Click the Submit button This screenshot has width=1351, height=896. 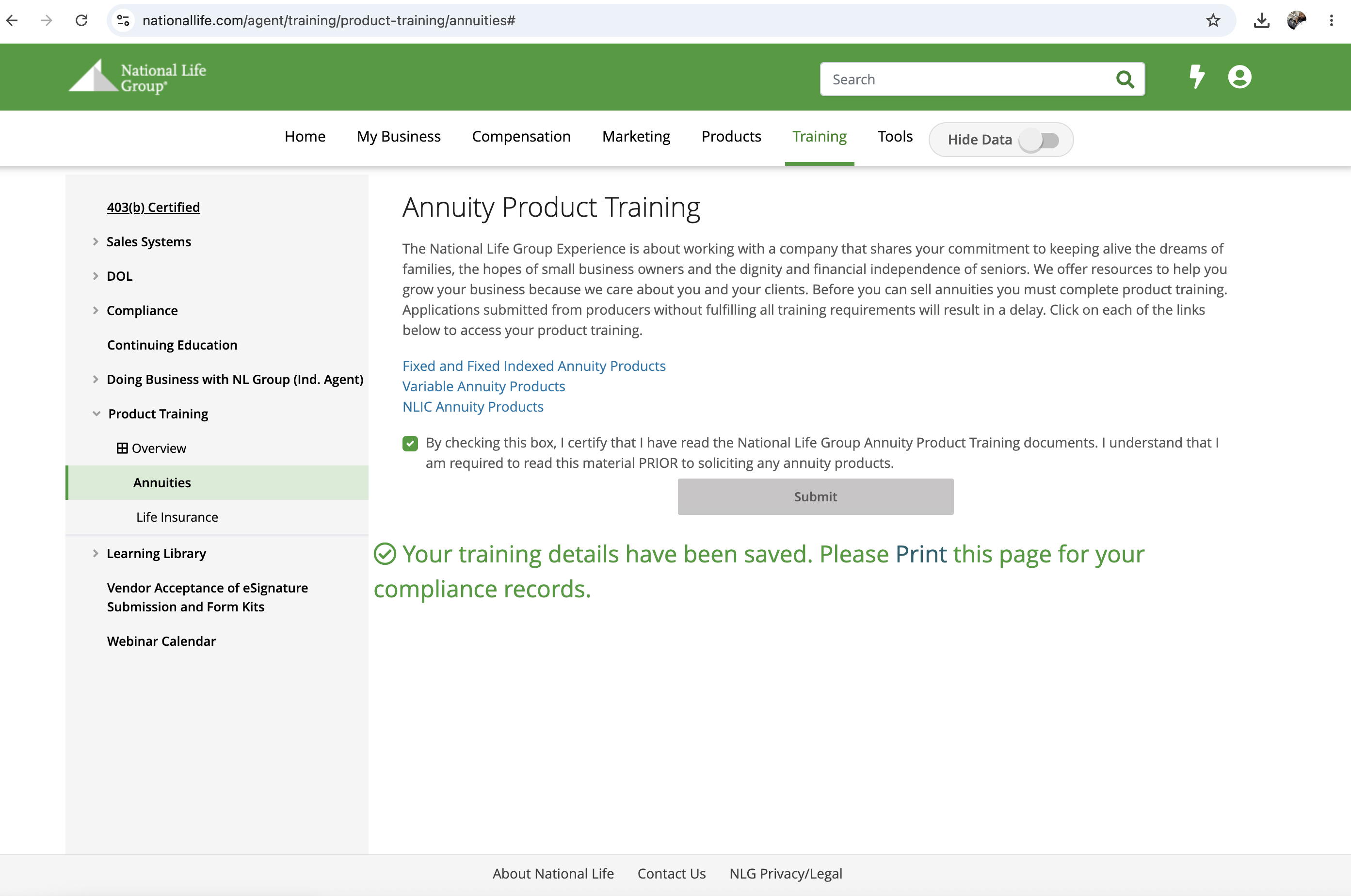pyautogui.click(x=815, y=496)
